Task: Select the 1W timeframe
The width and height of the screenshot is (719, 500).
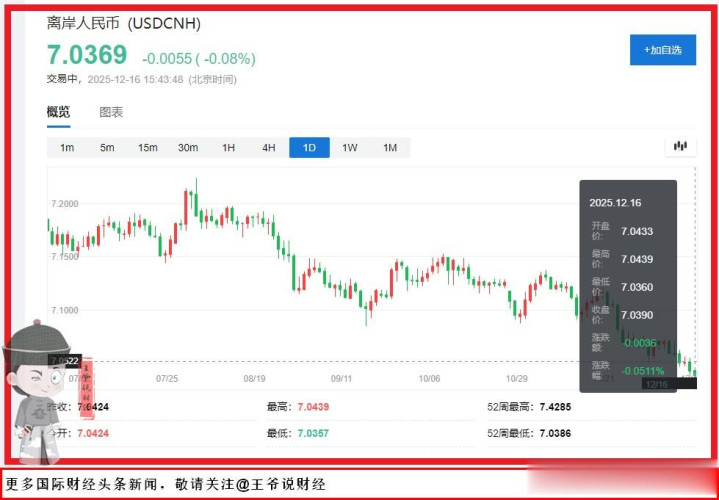Action: [350, 148]
